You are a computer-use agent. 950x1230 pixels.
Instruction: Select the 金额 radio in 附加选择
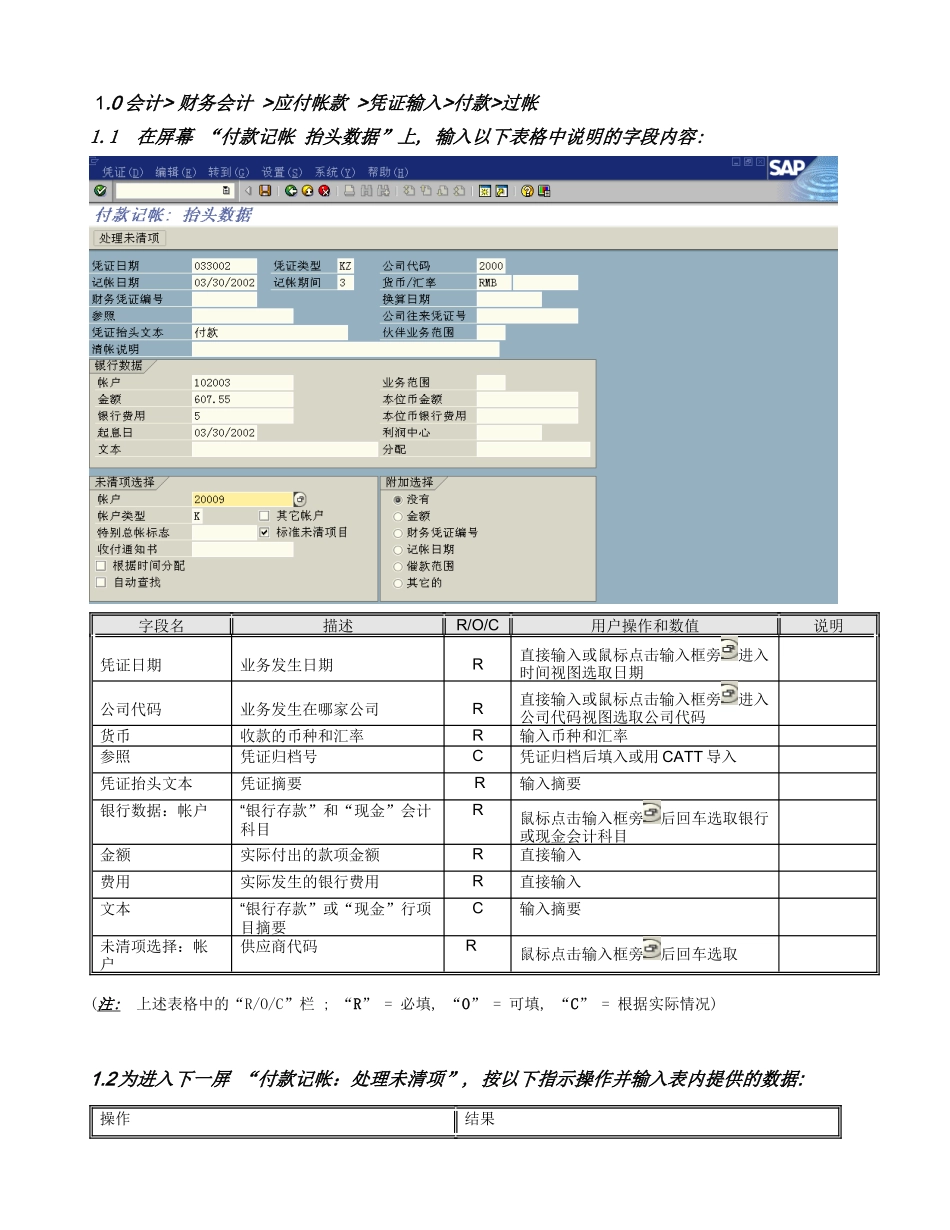click(x=397, y=516)
